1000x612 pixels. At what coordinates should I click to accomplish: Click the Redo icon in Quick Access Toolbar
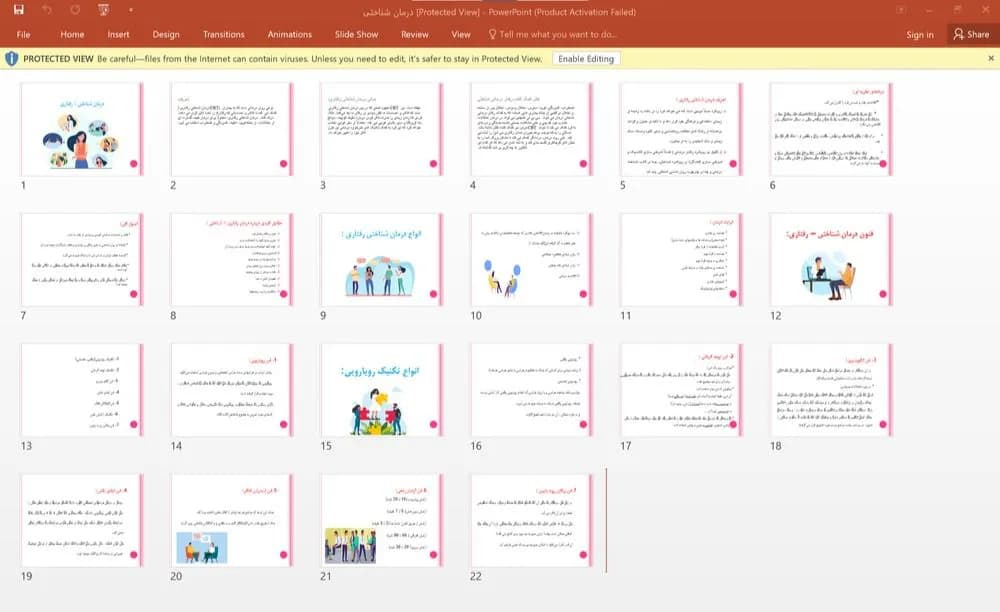75,10
